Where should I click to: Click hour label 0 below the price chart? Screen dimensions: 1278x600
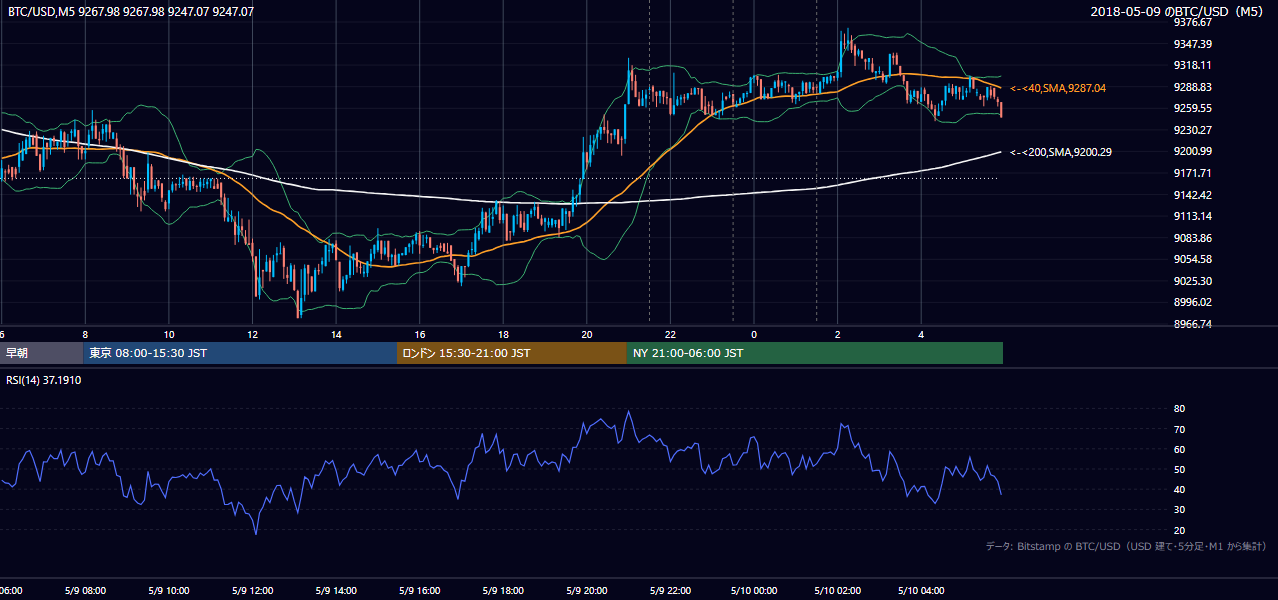754,335
